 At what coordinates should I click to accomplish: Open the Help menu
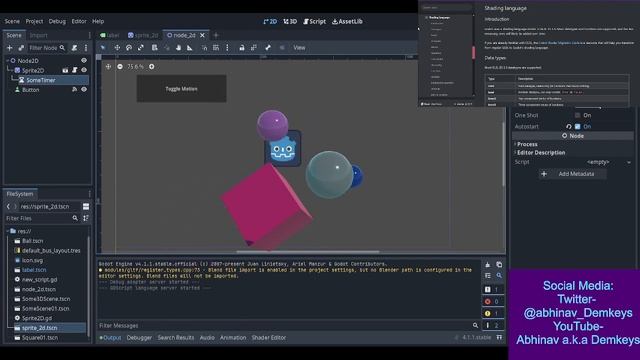click(98, 21)
